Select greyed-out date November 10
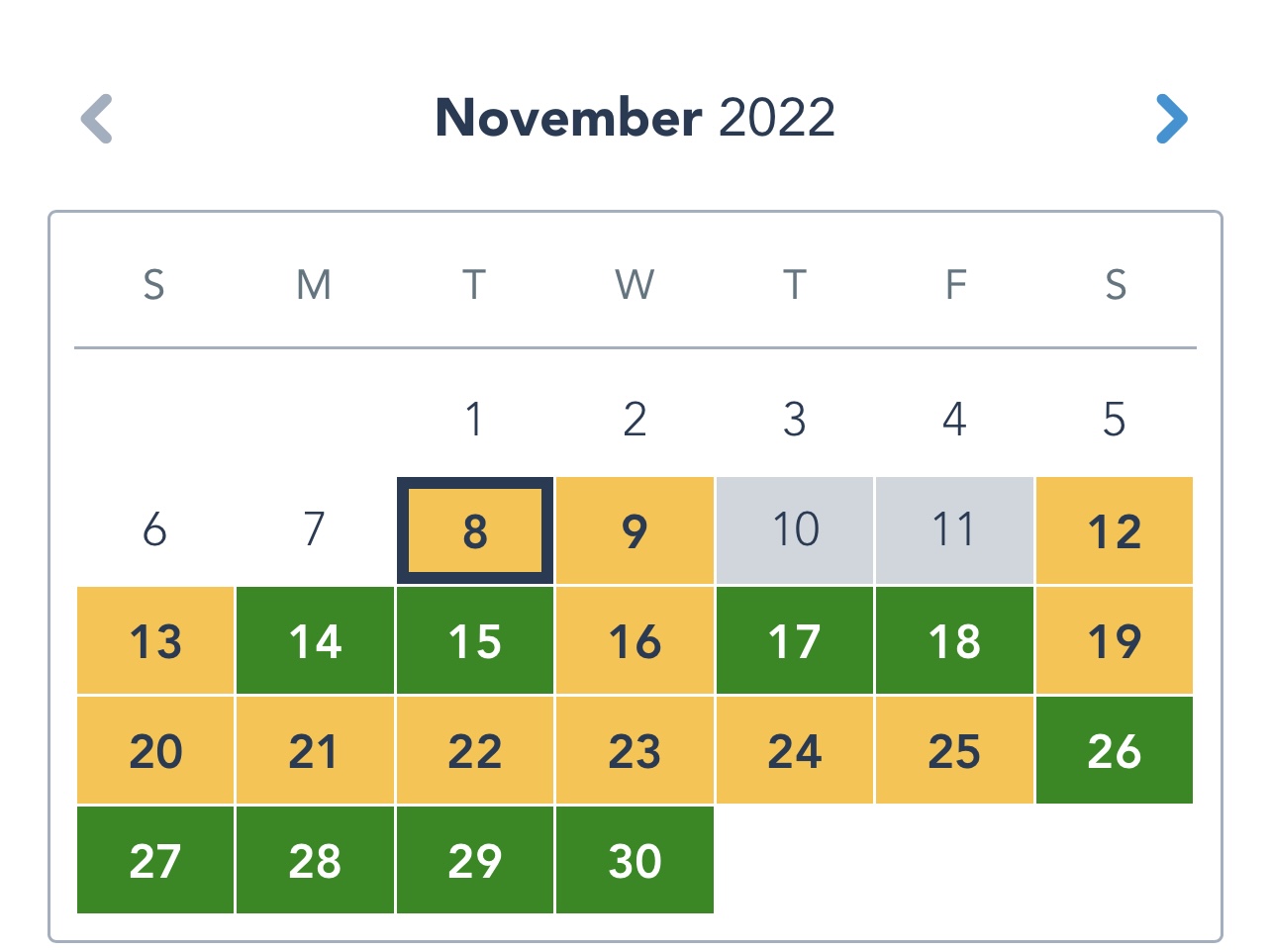This screenshot has height=952, width=1271. pos(795,530)
